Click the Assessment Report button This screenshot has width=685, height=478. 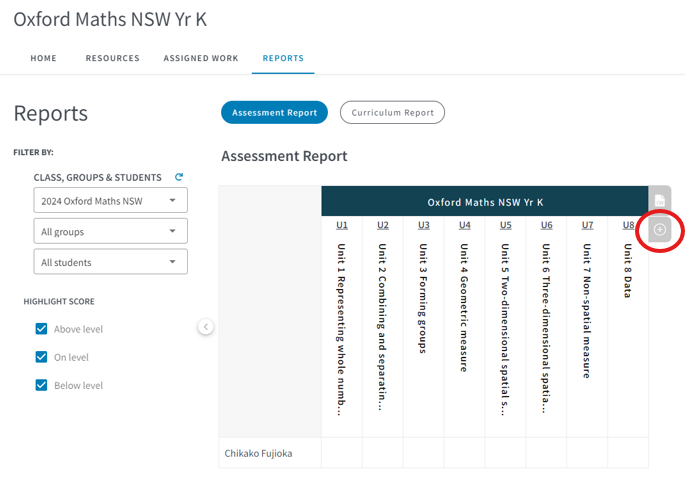(x=274, y=112)
